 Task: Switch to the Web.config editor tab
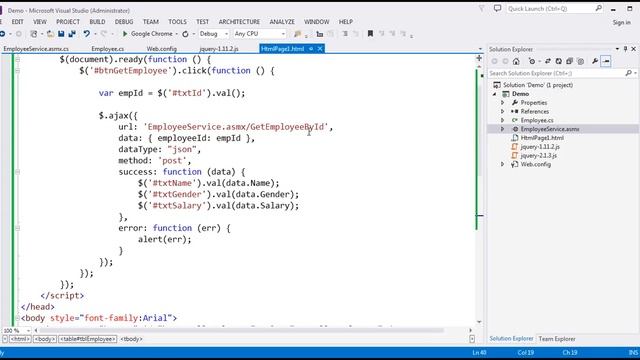162,49
